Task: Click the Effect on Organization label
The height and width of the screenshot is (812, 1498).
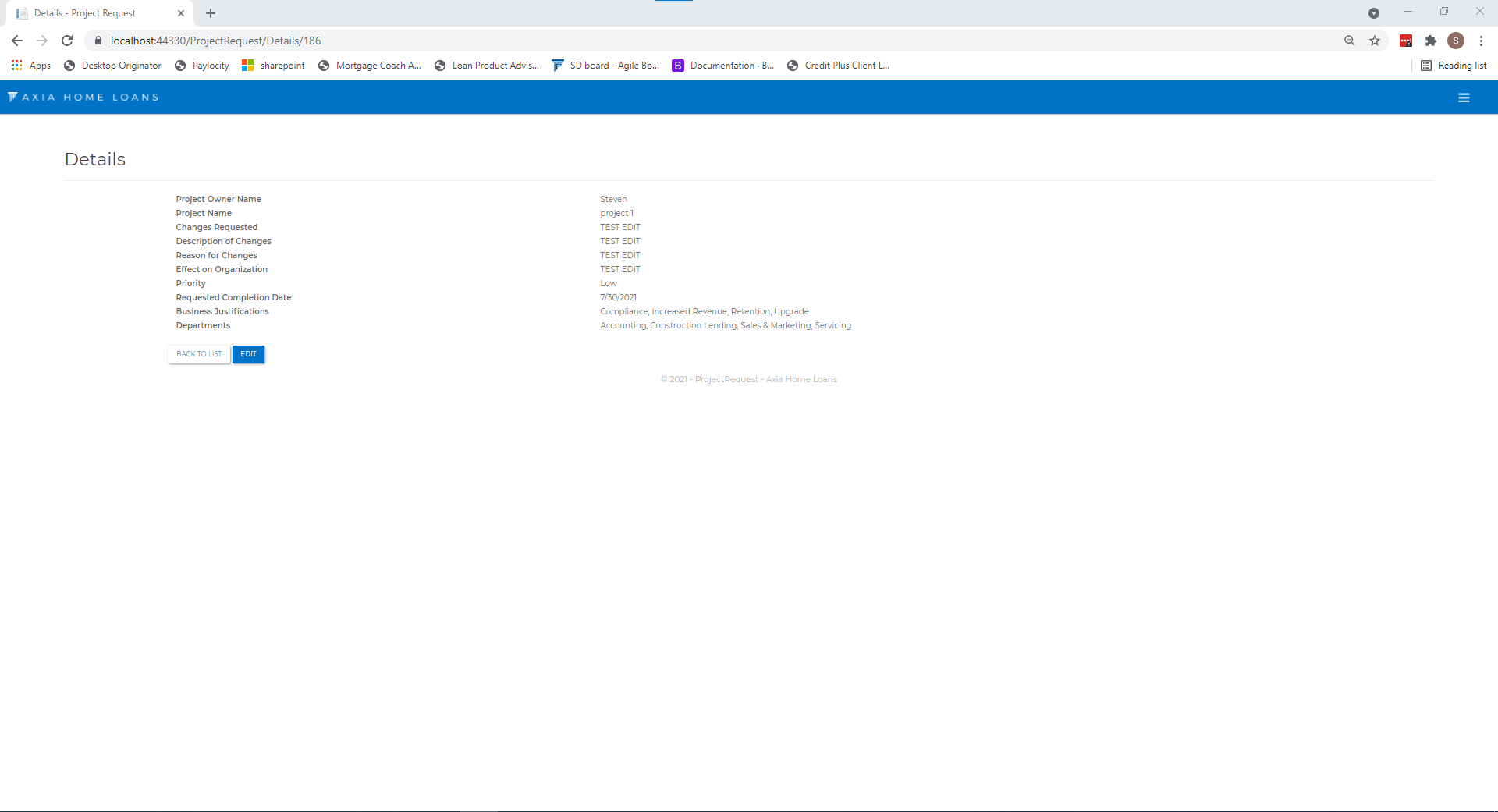Action: point(222,270)
